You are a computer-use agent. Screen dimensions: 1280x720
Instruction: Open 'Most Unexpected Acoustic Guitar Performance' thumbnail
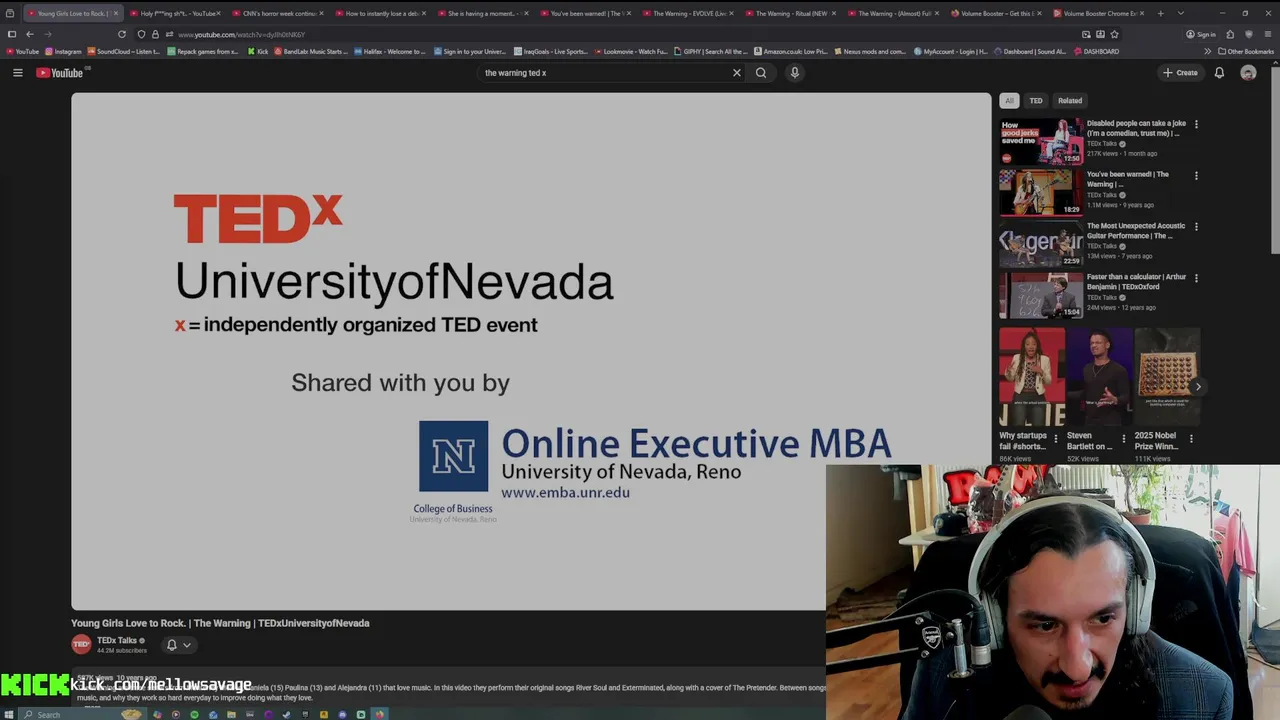1041,244
